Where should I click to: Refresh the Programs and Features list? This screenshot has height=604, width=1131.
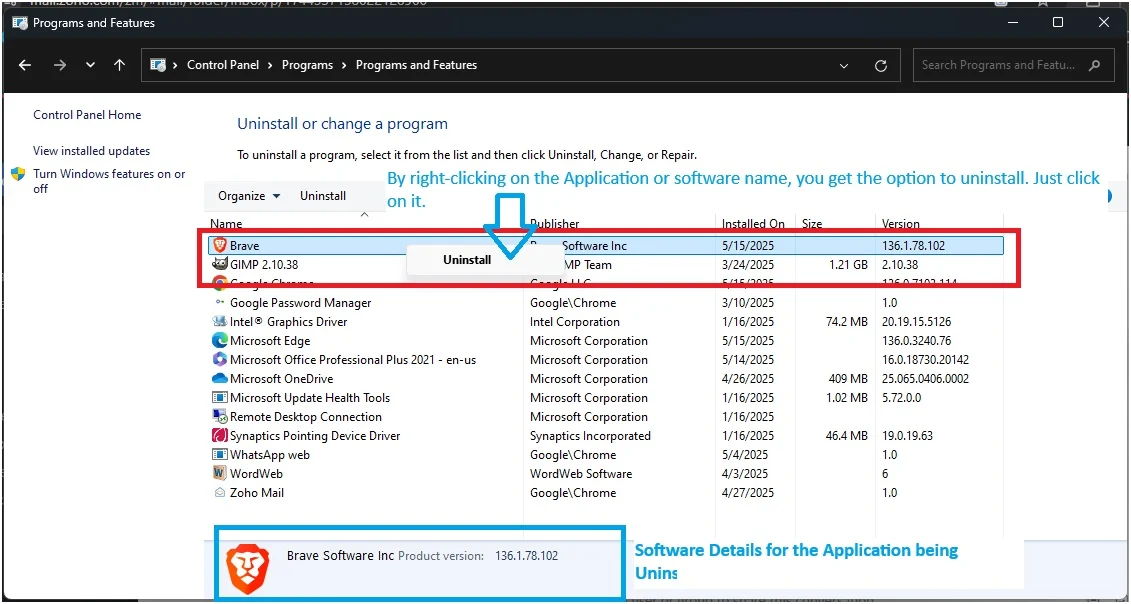tap(881, 66)
